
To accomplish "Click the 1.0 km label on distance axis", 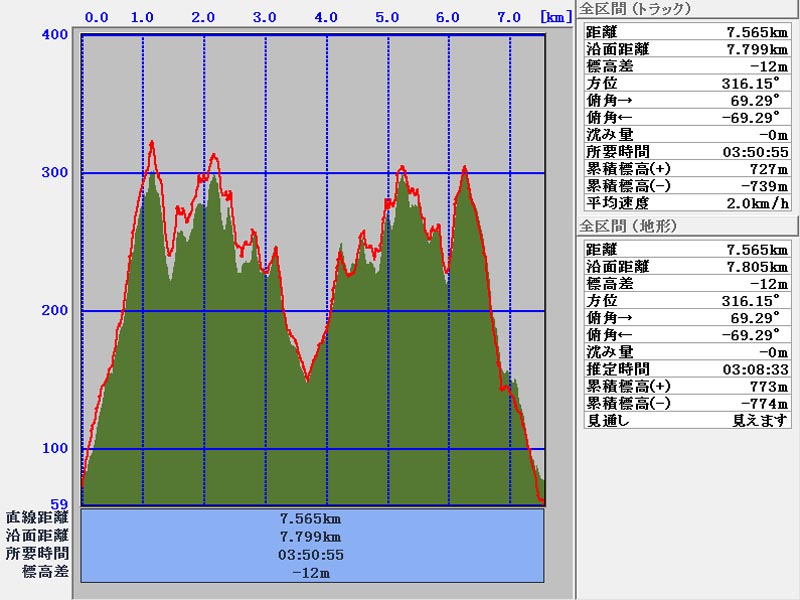I will click(x=142, y=17).
